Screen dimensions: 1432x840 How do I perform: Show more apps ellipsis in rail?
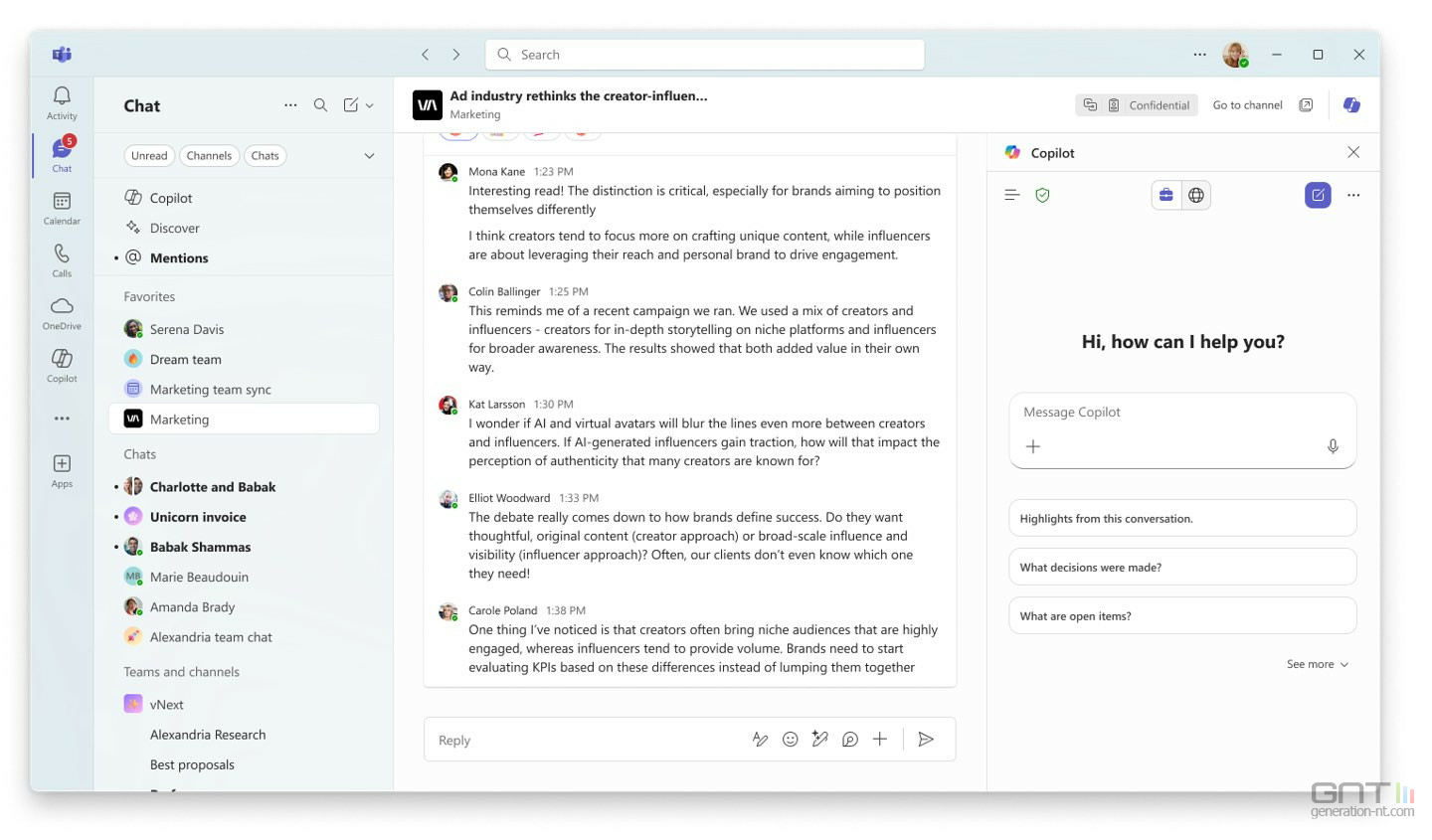pos(62,419)
